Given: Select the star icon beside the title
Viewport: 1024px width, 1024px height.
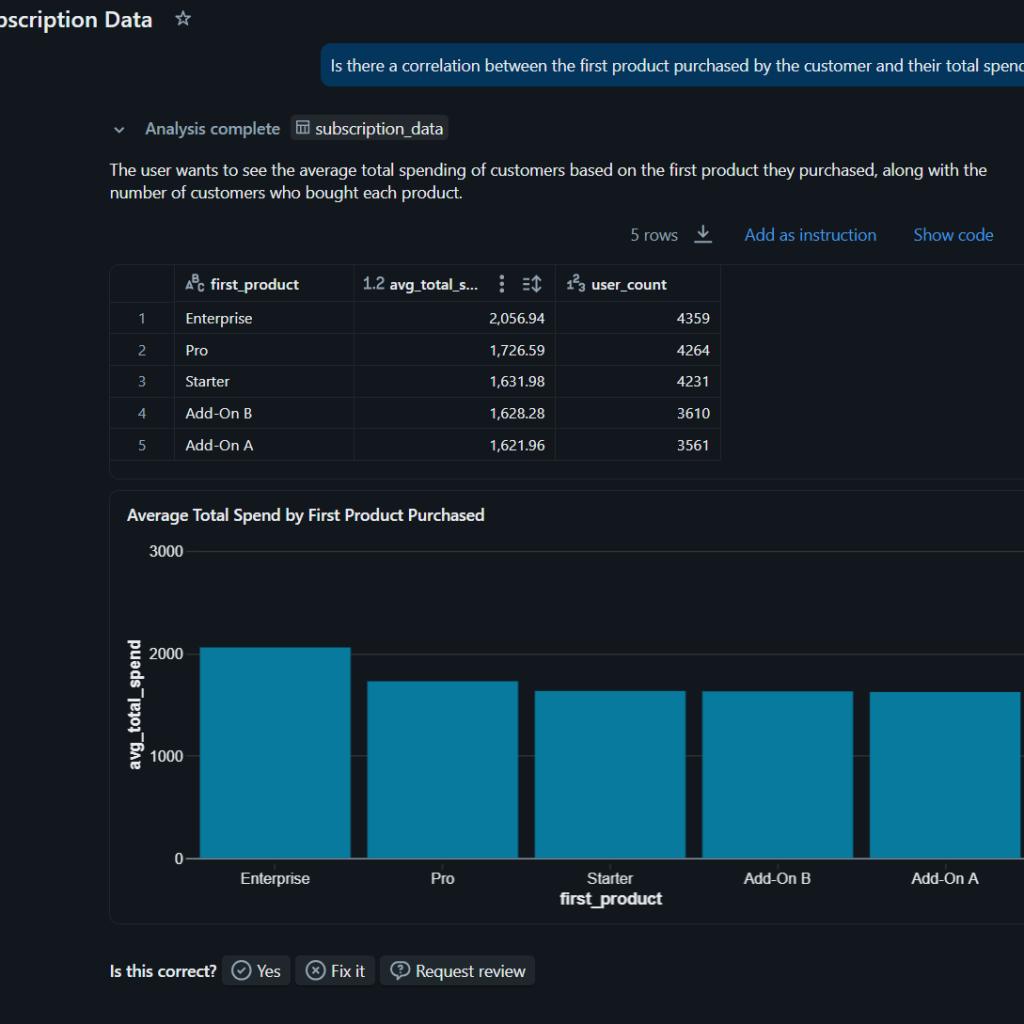Looking at the screenshot, I should 182,18.
